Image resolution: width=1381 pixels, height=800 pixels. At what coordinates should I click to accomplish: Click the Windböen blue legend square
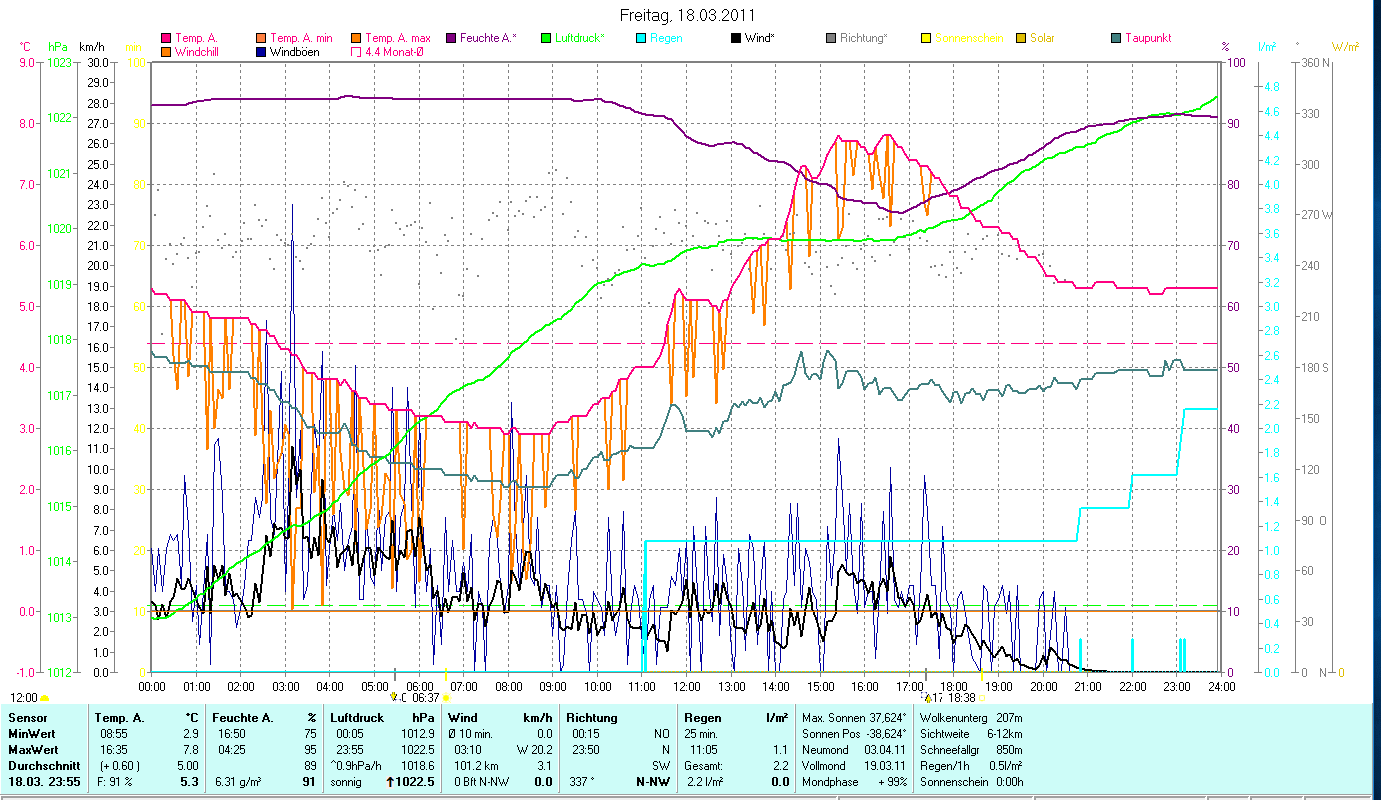[x=261, y=52]
